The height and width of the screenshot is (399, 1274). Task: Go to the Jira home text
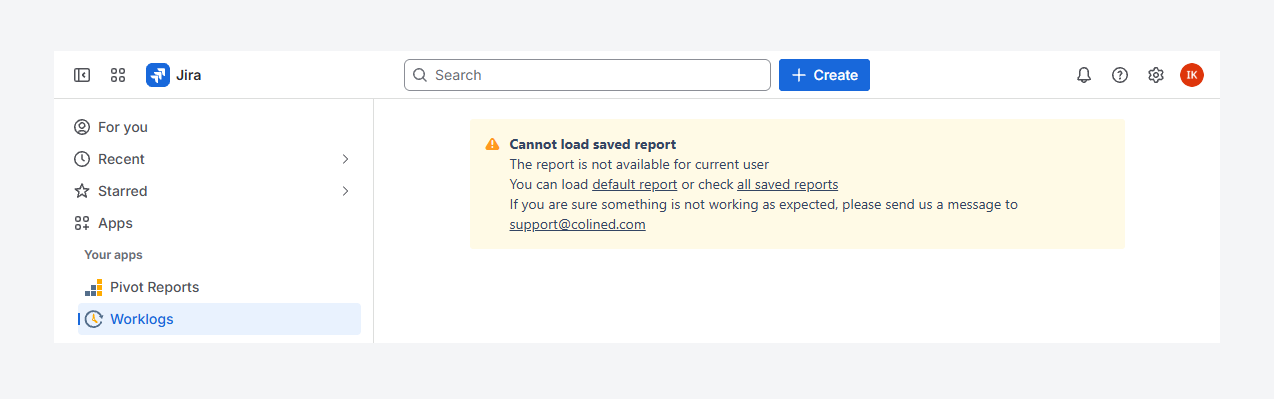(189, 75)
